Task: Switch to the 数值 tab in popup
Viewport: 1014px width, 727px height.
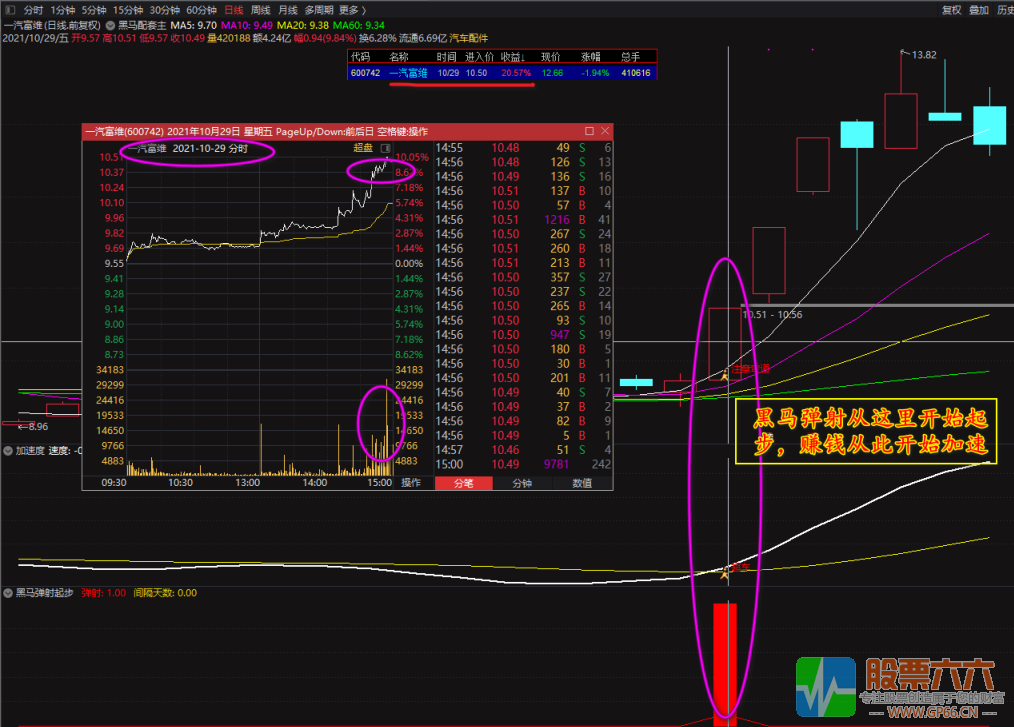Action: point(582,483)
